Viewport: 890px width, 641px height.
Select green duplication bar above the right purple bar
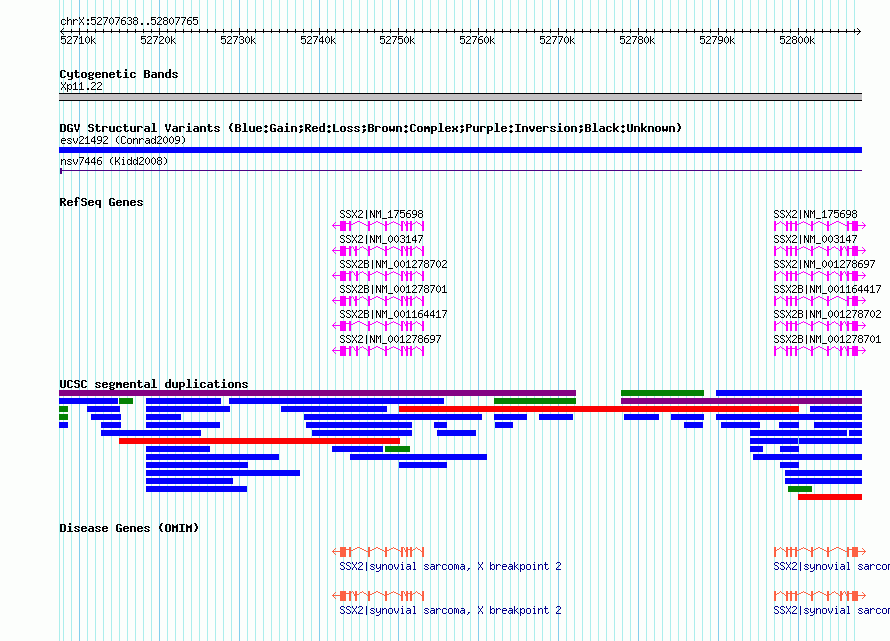click(662, 393)
